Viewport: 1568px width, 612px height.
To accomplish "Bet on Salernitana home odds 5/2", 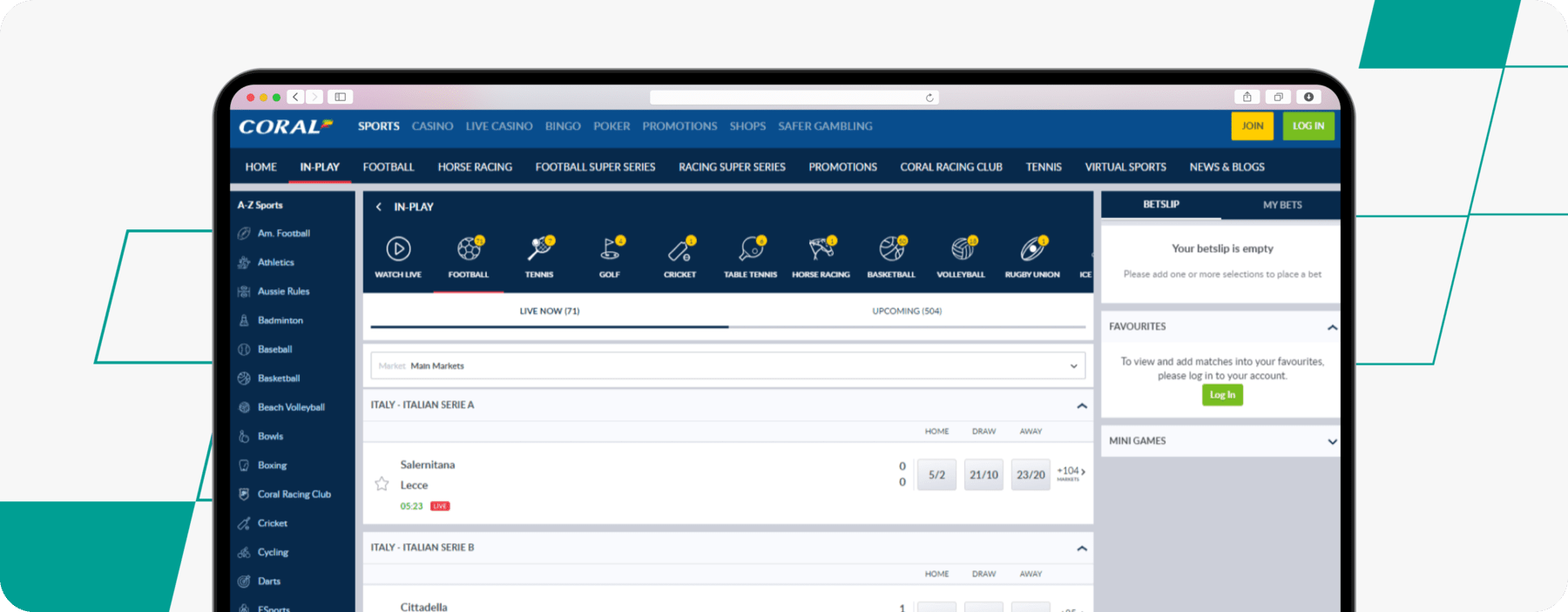I will pyautogui.click(x=936, y=475).
